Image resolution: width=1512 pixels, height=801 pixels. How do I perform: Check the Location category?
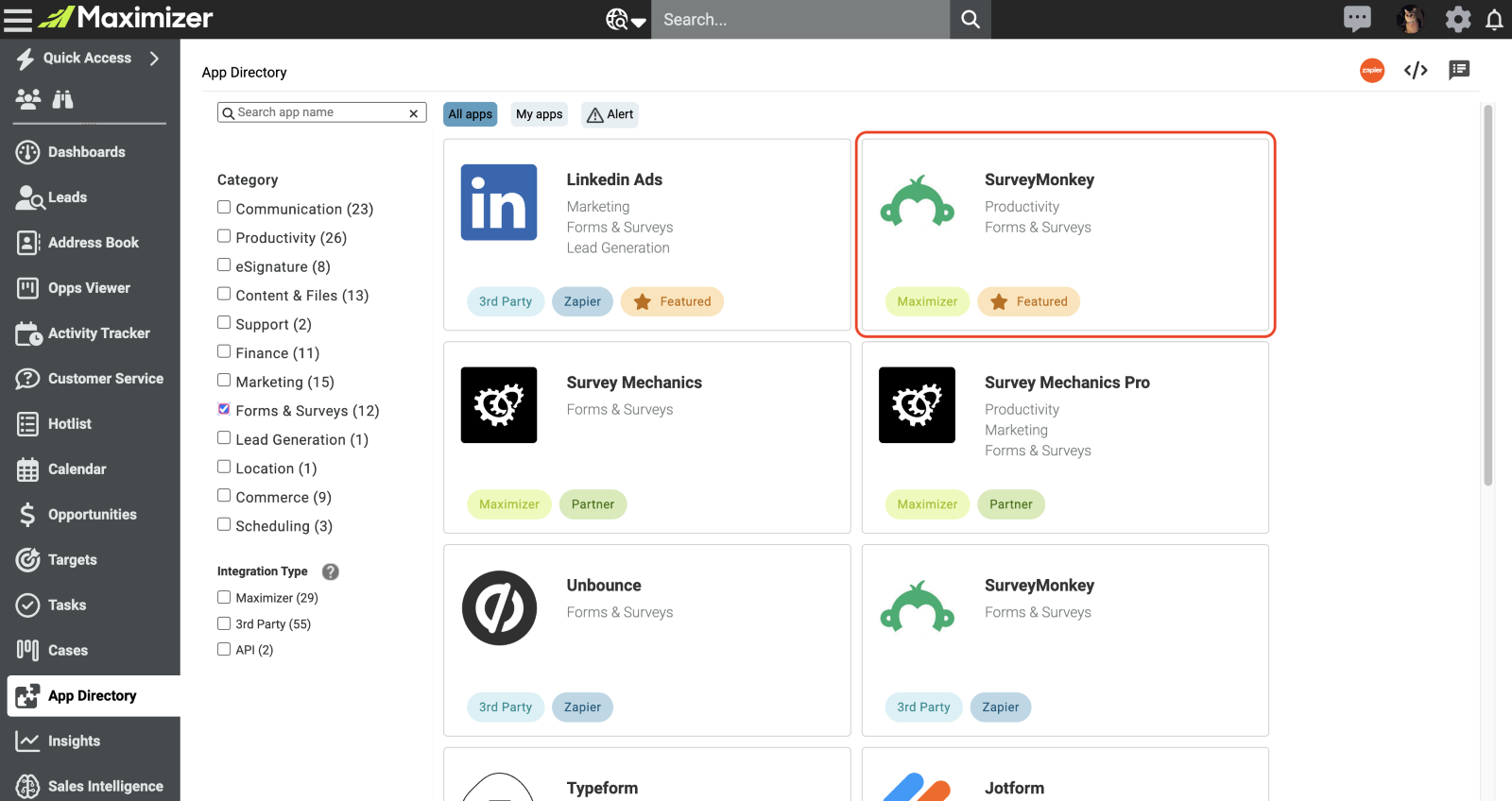pos(224,467)
